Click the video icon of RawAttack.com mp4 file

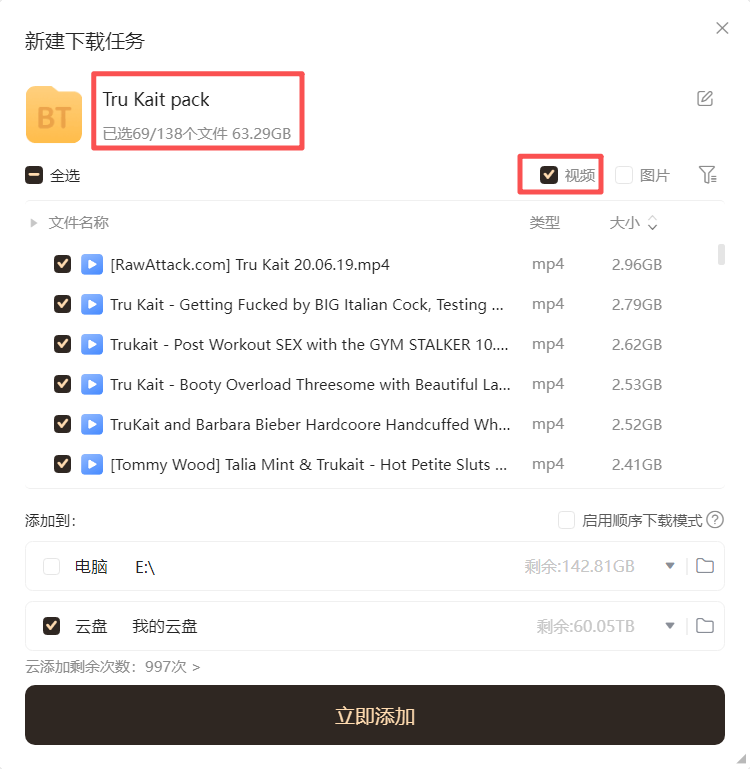click(92, 264)
